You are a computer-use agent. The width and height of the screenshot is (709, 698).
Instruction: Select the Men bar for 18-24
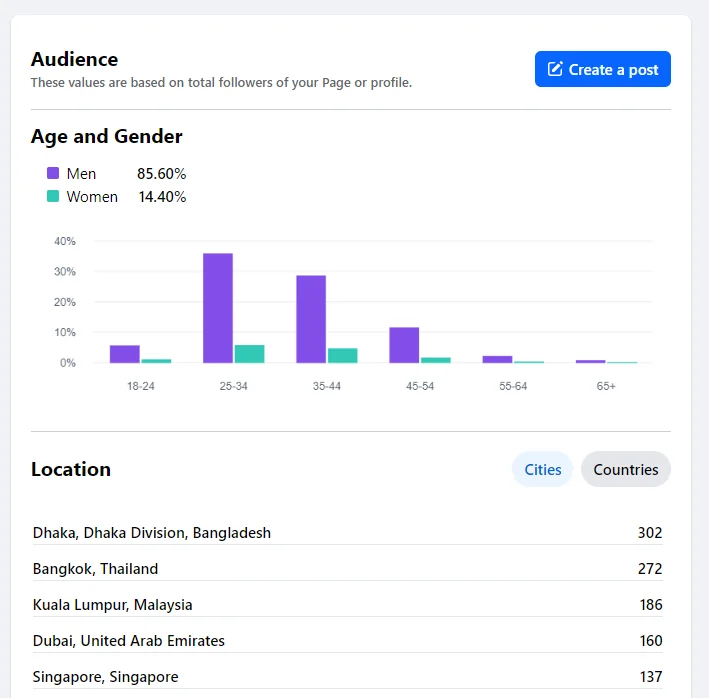coord(125,354)
